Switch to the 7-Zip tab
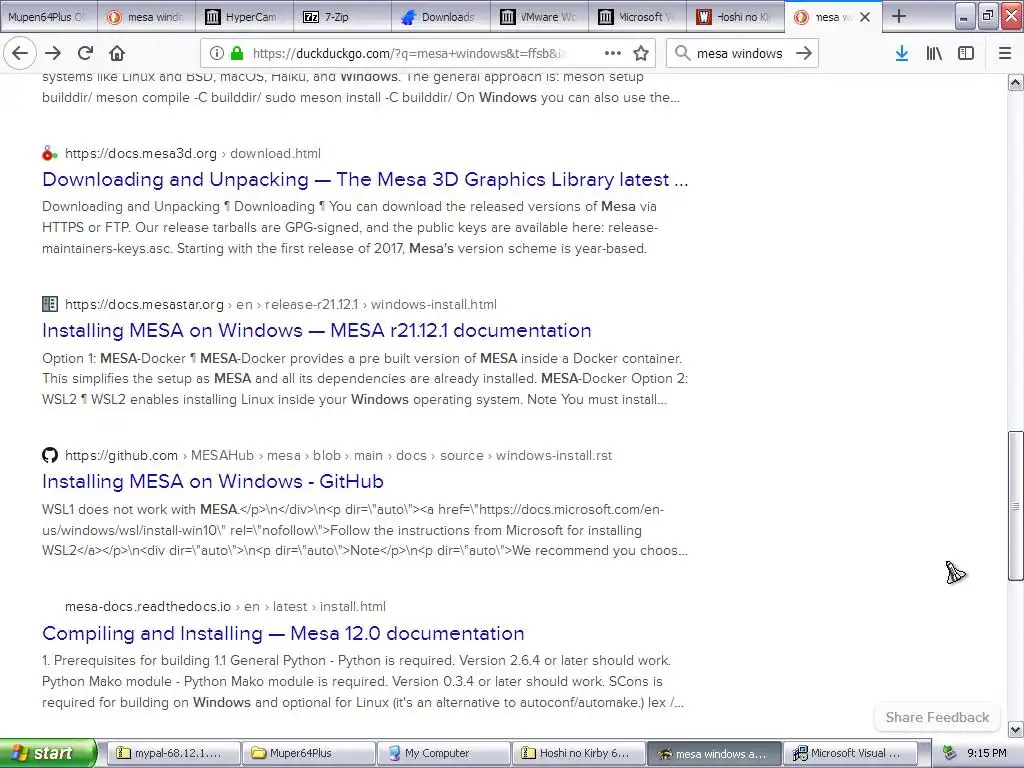Viewport: 1024px width, 768px height. pyautogui.click(x=343, y=17)
